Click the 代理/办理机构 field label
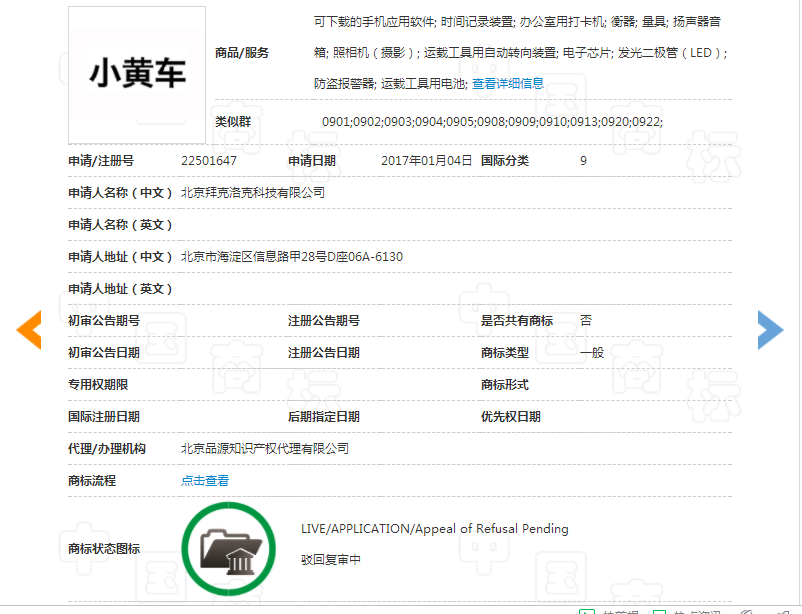Viewport: 802px width, 614px height. [107, 449]
